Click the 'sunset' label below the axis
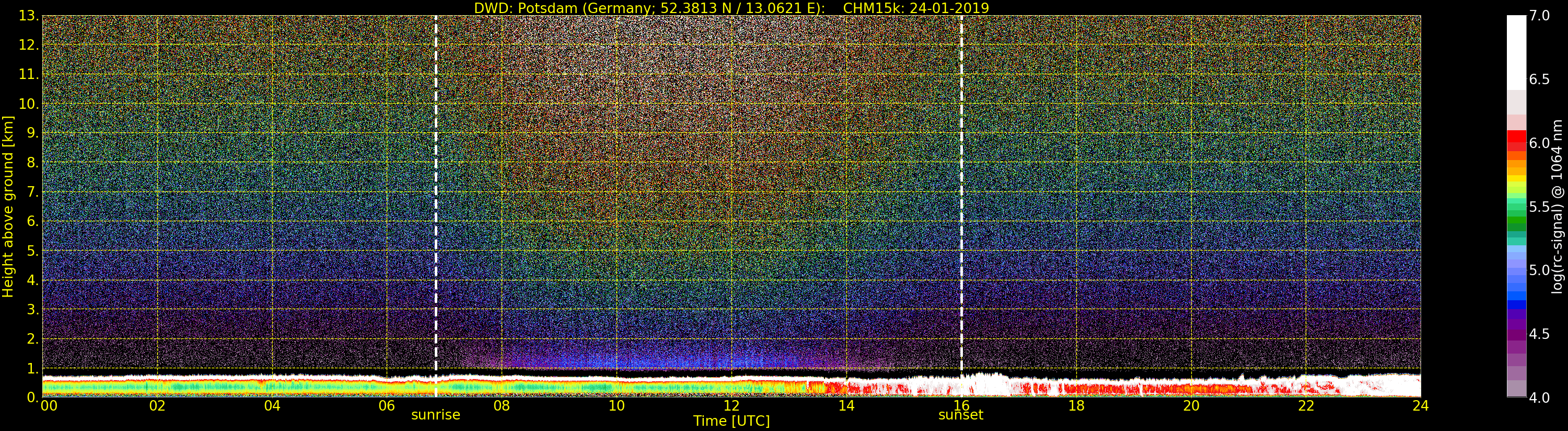The image size is (1568, 431). [960, 415]
